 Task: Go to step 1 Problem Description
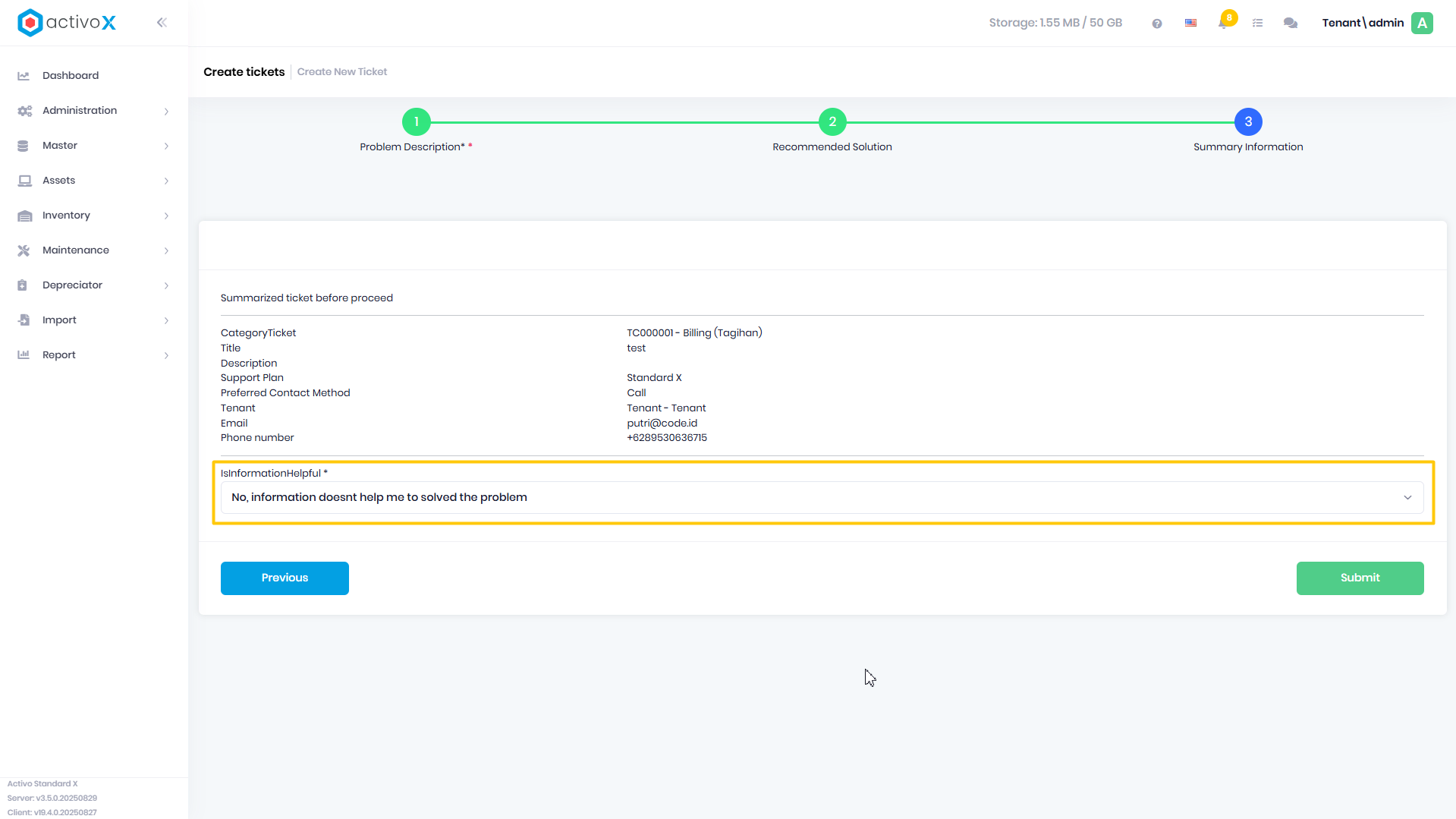(416, 122)
